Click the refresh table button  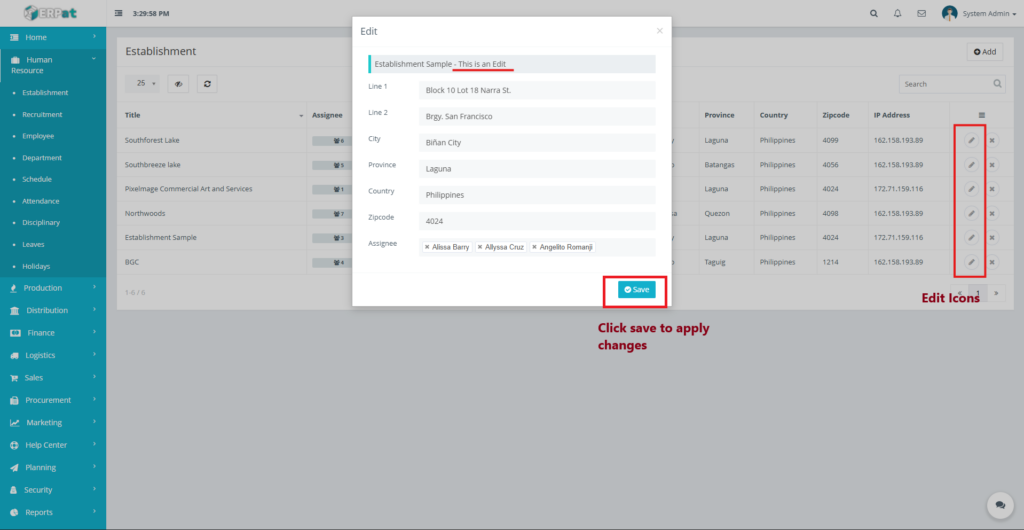click(x=207, y=84)
